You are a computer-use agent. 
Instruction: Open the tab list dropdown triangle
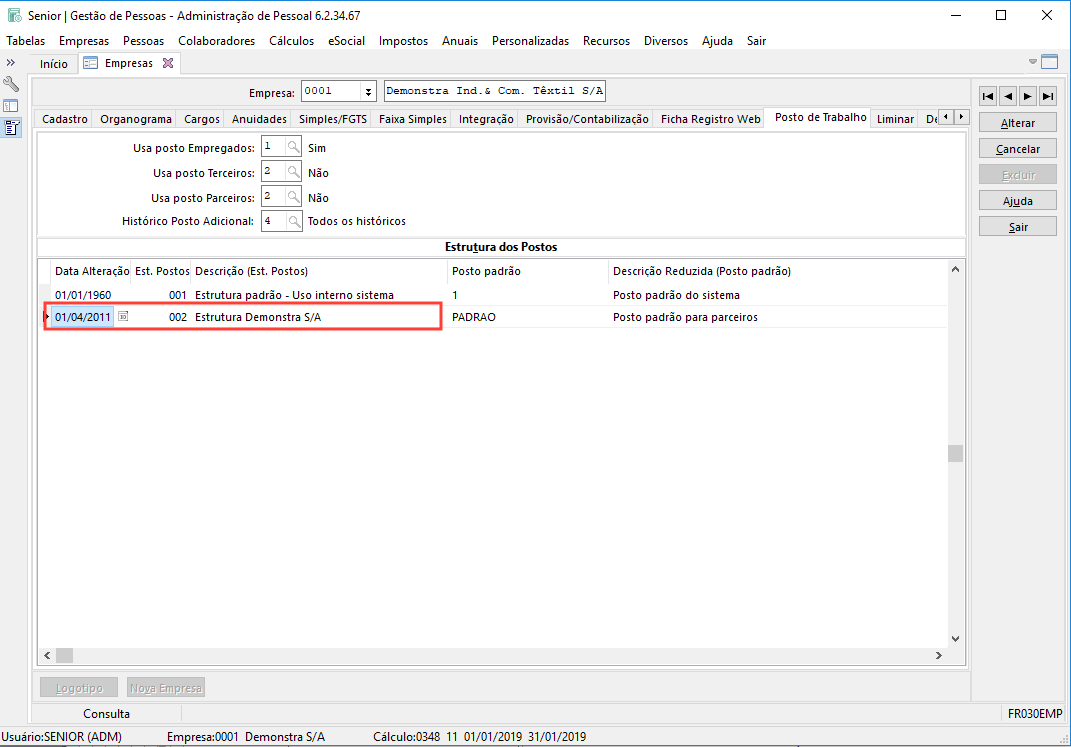1033,61
